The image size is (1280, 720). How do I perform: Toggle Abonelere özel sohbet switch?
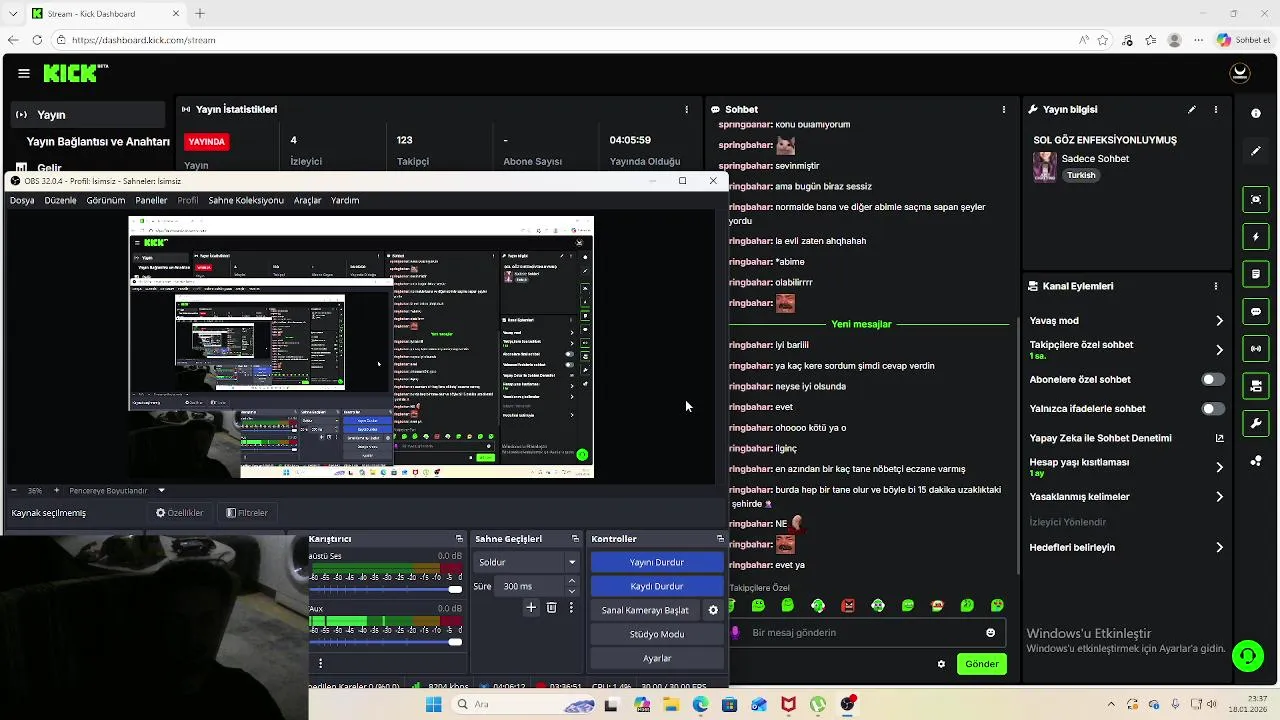pos(1212,380)
